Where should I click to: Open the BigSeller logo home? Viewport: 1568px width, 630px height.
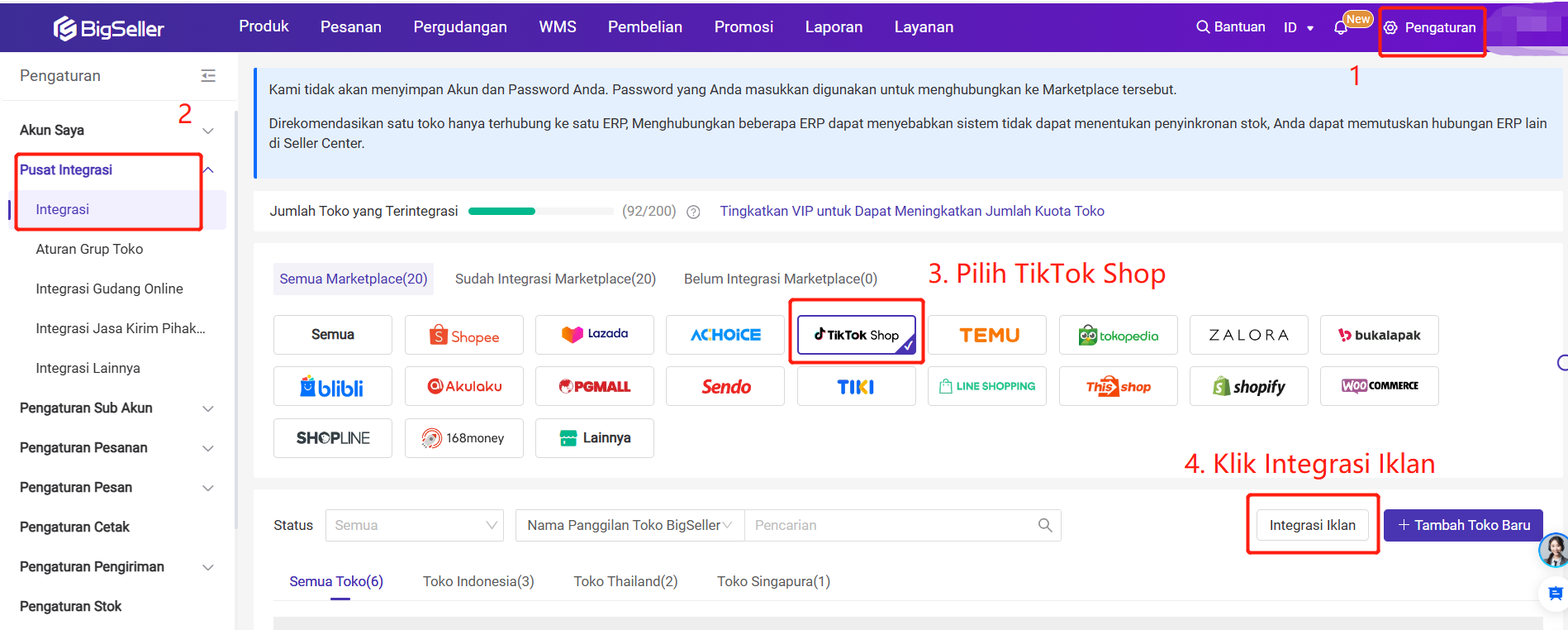point(108,28)
